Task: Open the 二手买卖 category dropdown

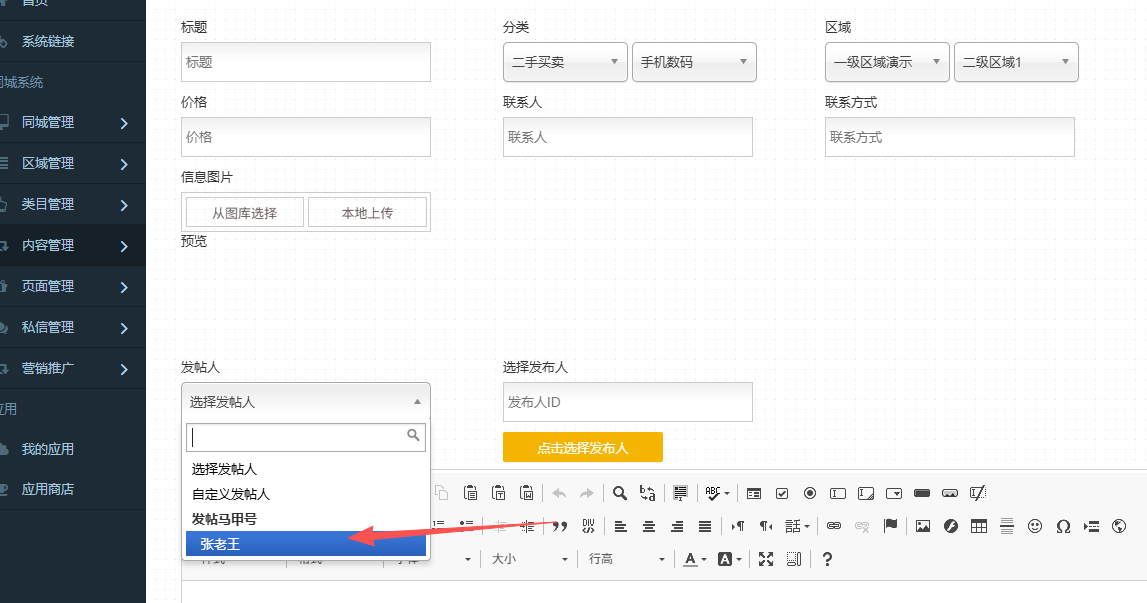Action: [565, 62]
